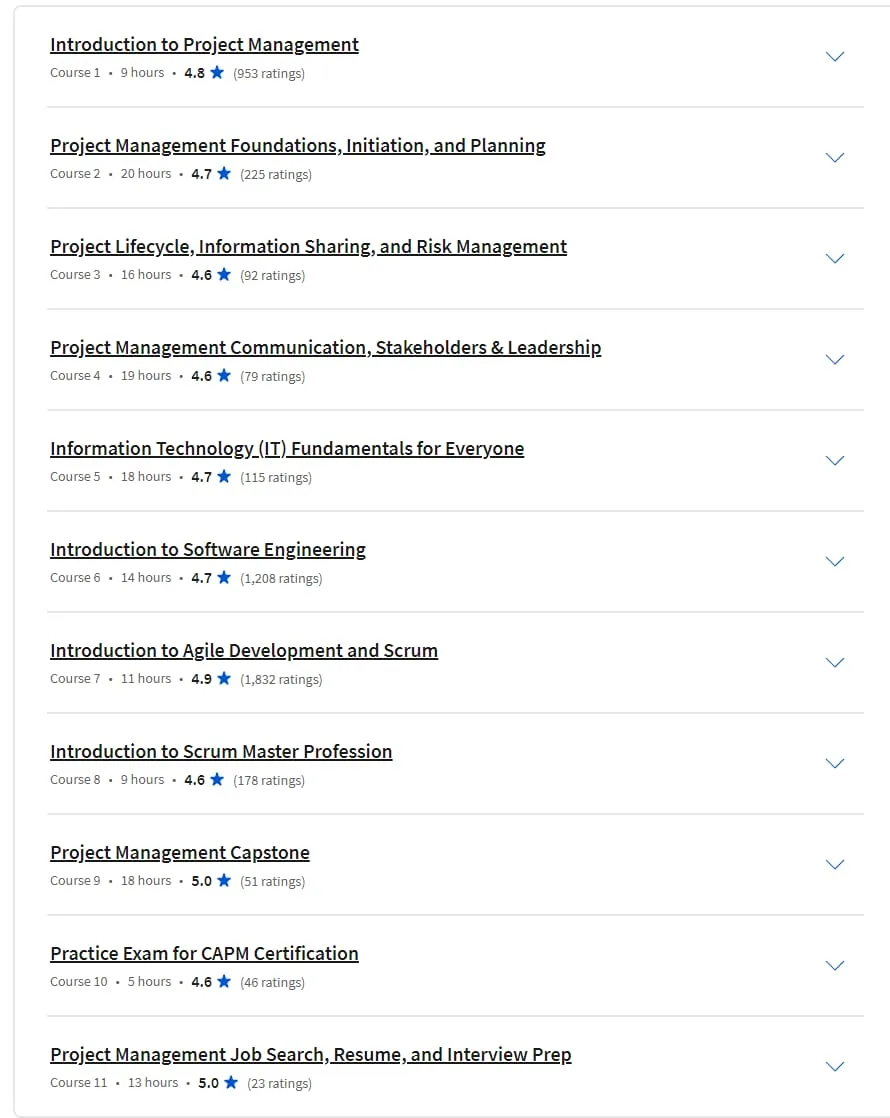Click the star icon of Course 9
The width and height of the screenshot is (890, 1118).
[224, 880]
